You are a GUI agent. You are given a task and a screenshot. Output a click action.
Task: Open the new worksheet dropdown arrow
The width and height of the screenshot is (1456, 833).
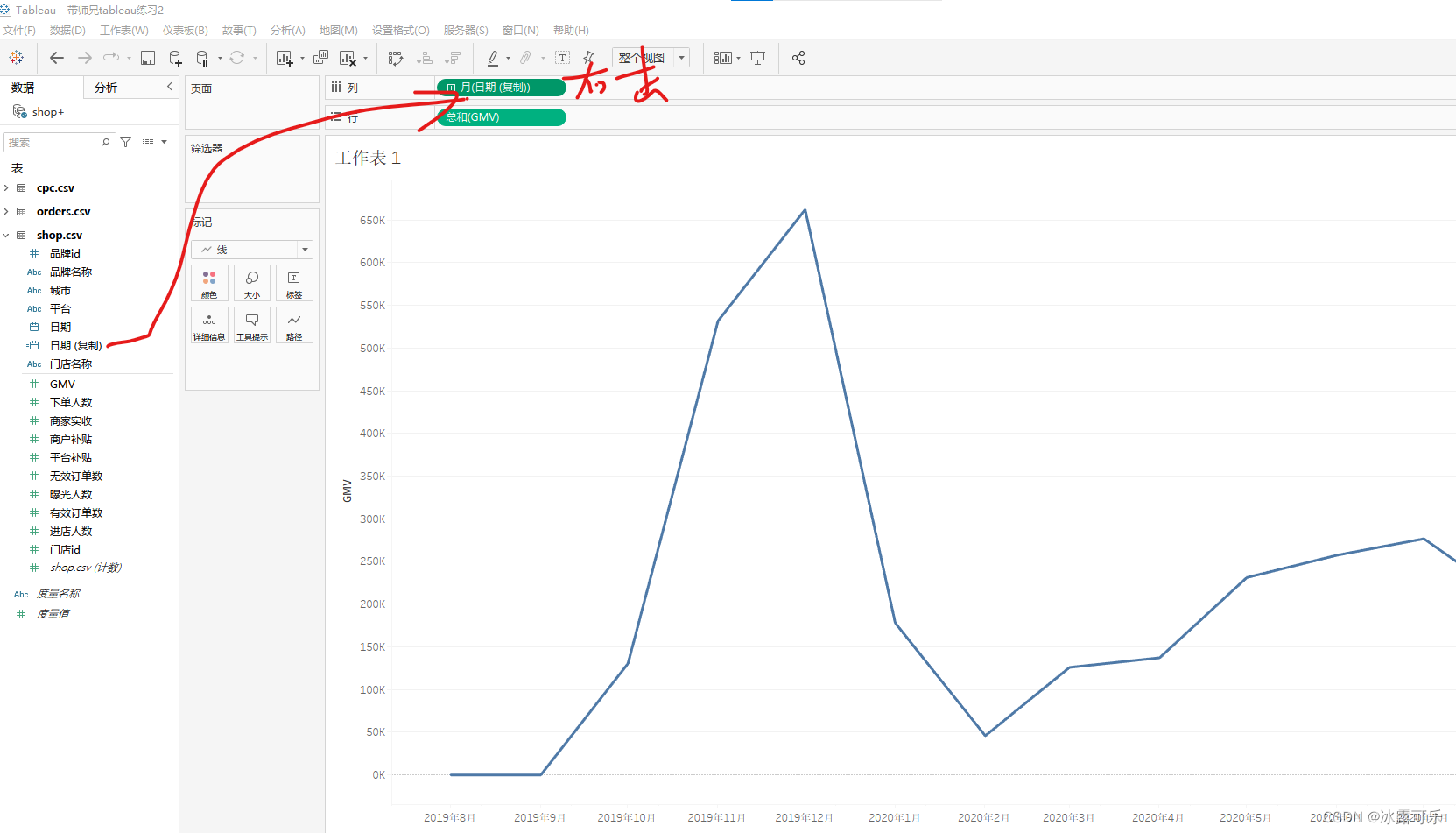(302, 59)
